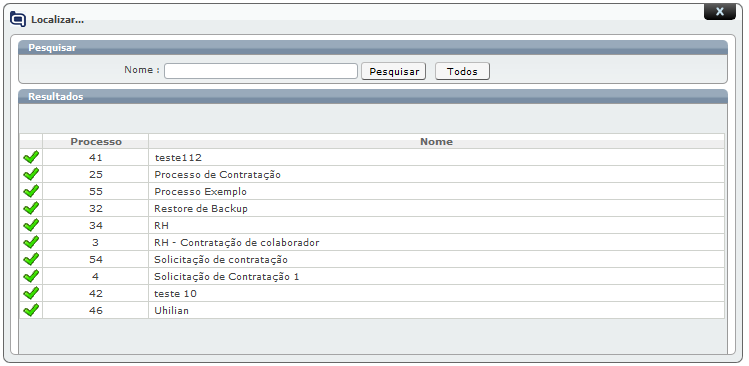Select Restore de Backup checkmark icon
The image size is (749, 366).
(31, 208)
